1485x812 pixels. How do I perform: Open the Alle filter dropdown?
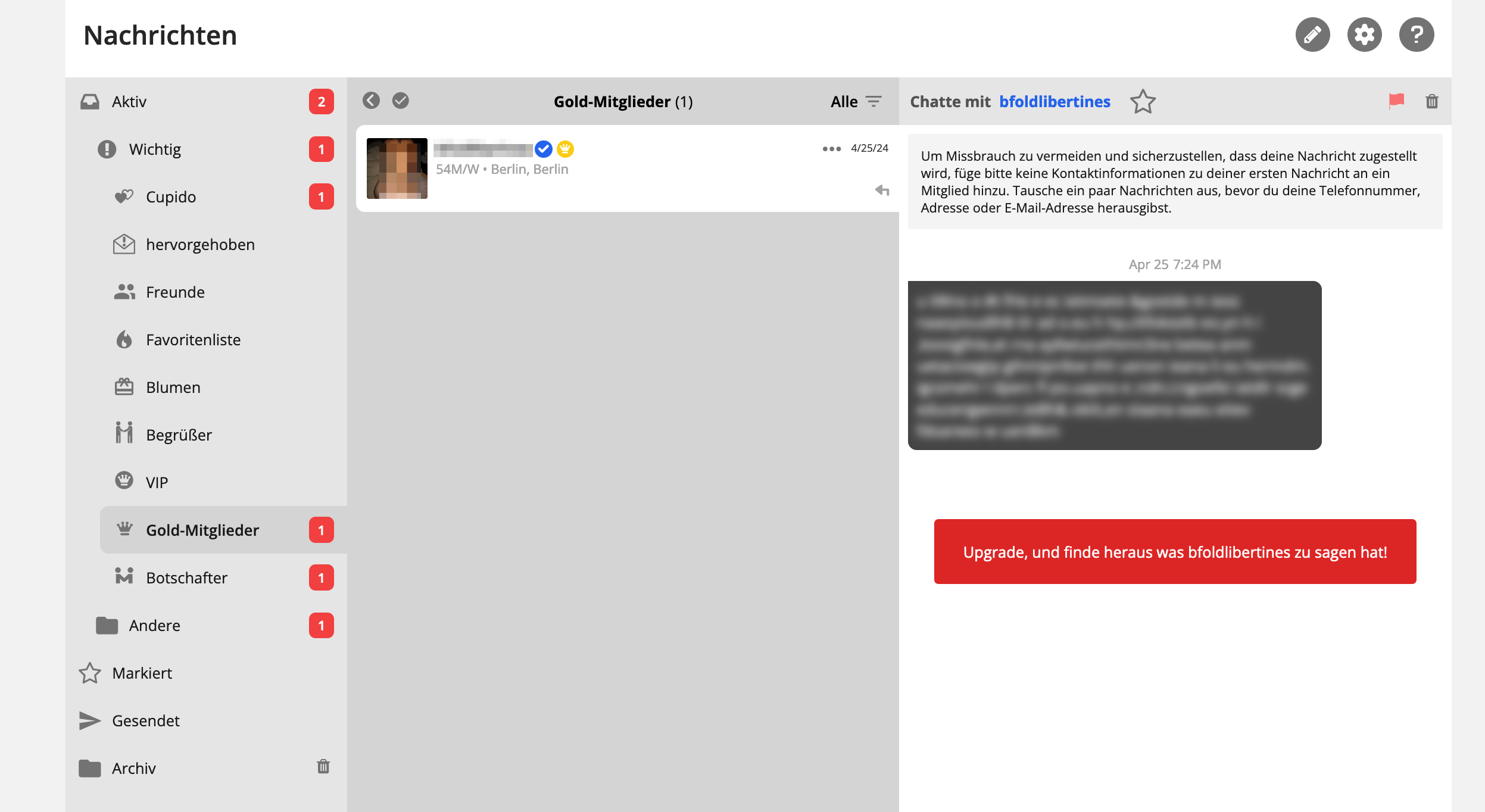click(x=856, y=102)
